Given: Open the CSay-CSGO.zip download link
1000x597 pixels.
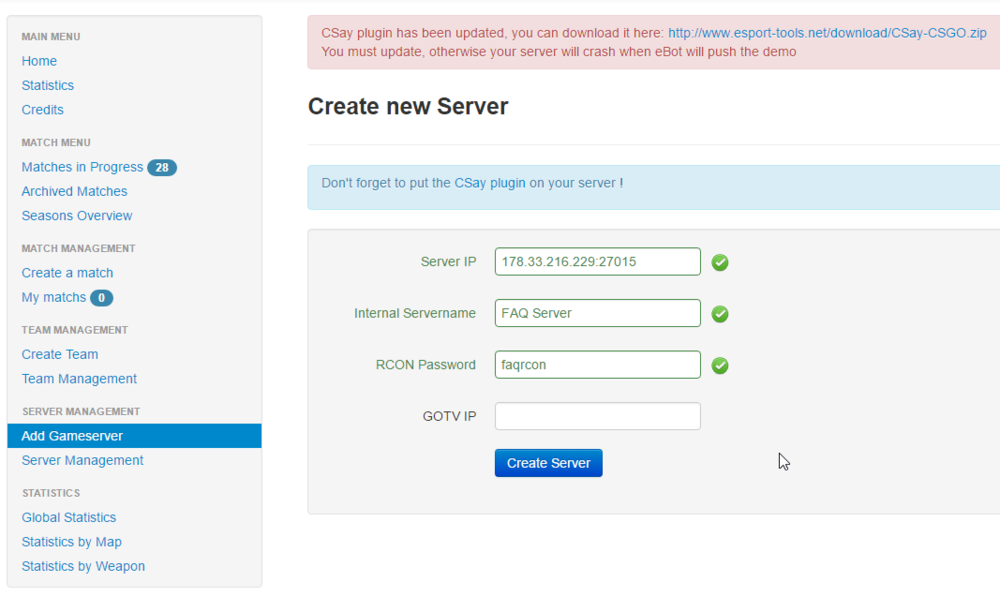Looking at the screenshot, I should (x=827, y=33).
